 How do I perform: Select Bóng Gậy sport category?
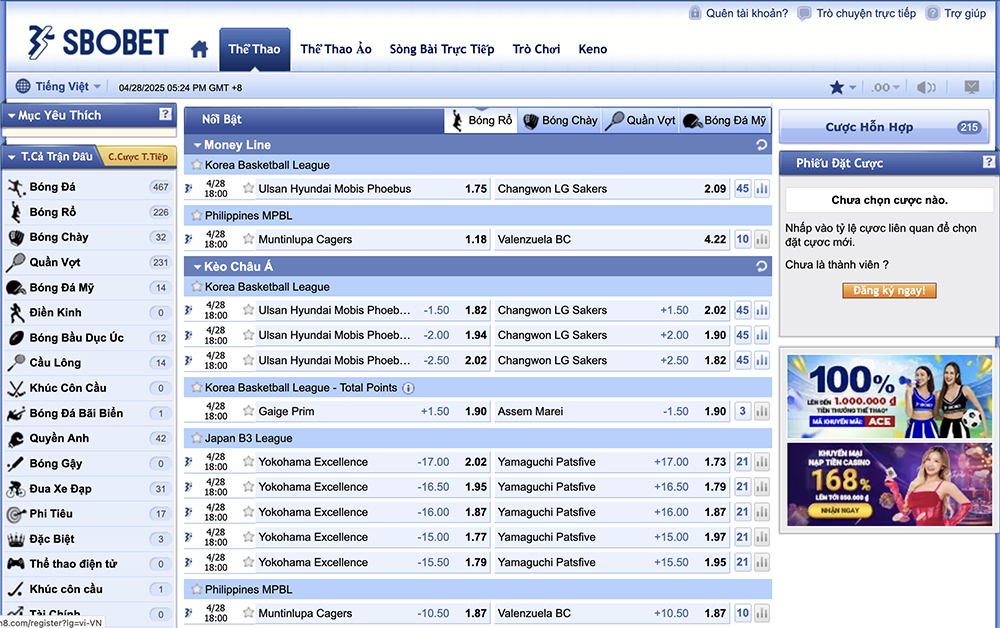(x=89, y=464)
